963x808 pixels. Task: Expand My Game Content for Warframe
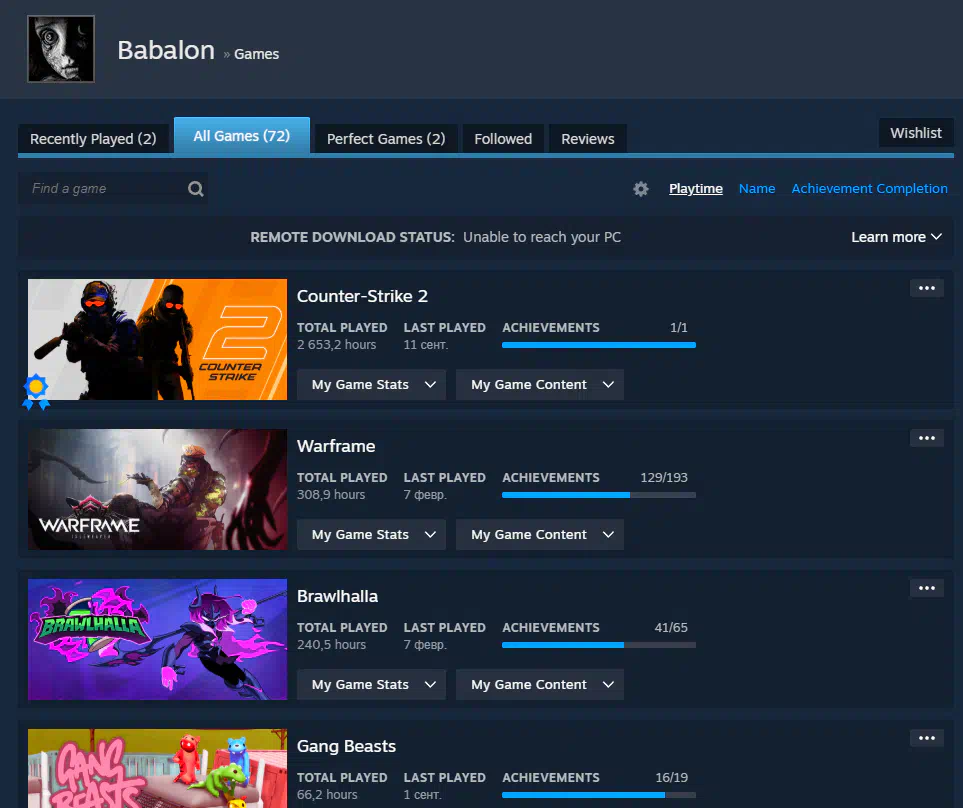click(x=540, y=535)
